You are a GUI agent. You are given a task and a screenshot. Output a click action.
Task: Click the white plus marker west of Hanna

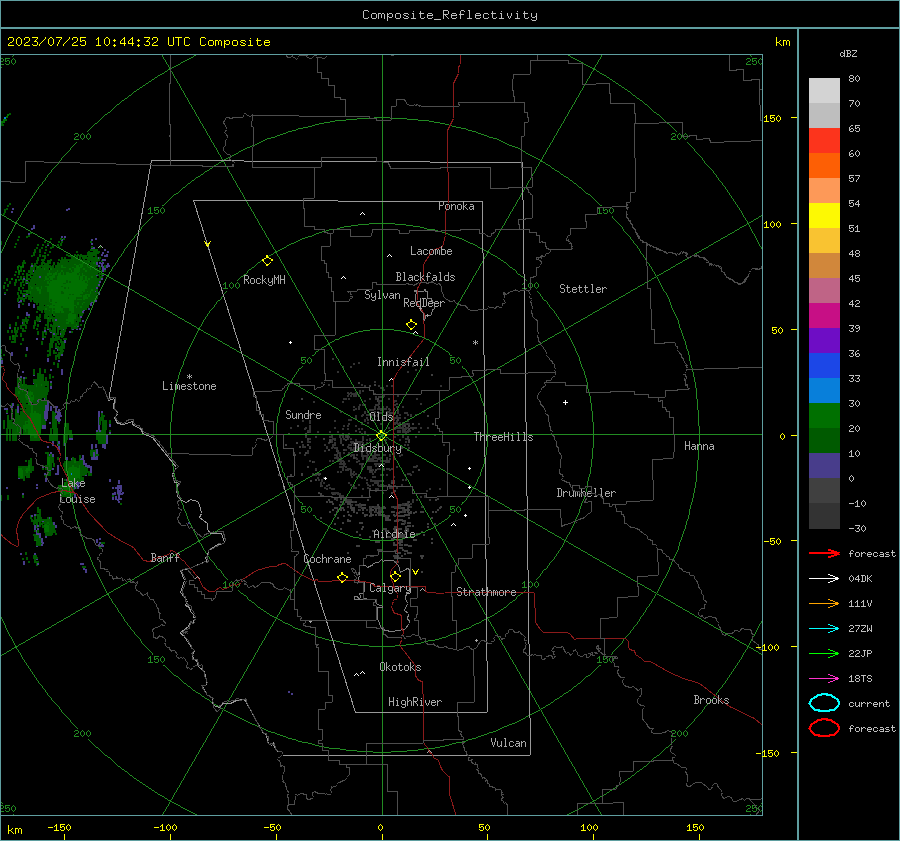pyautogui.click(x=565, y=402)
